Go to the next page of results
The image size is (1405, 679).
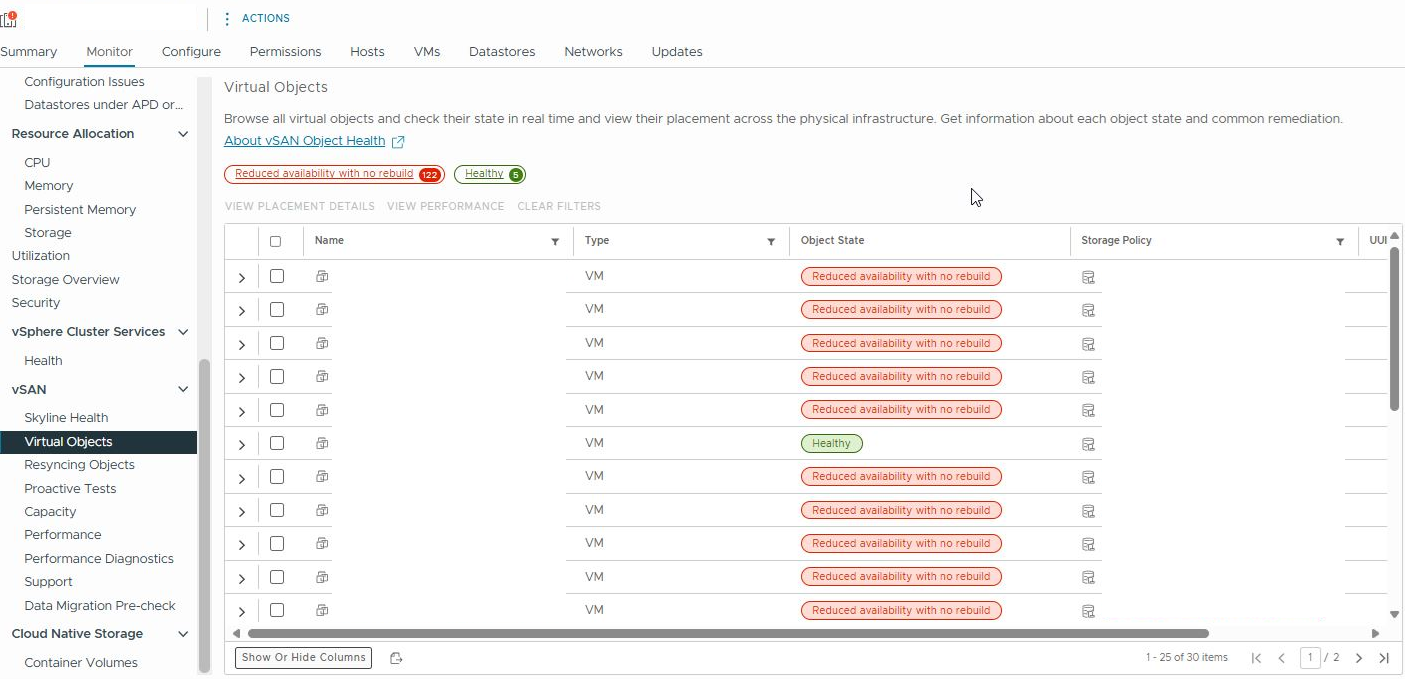pos(1359,658)
